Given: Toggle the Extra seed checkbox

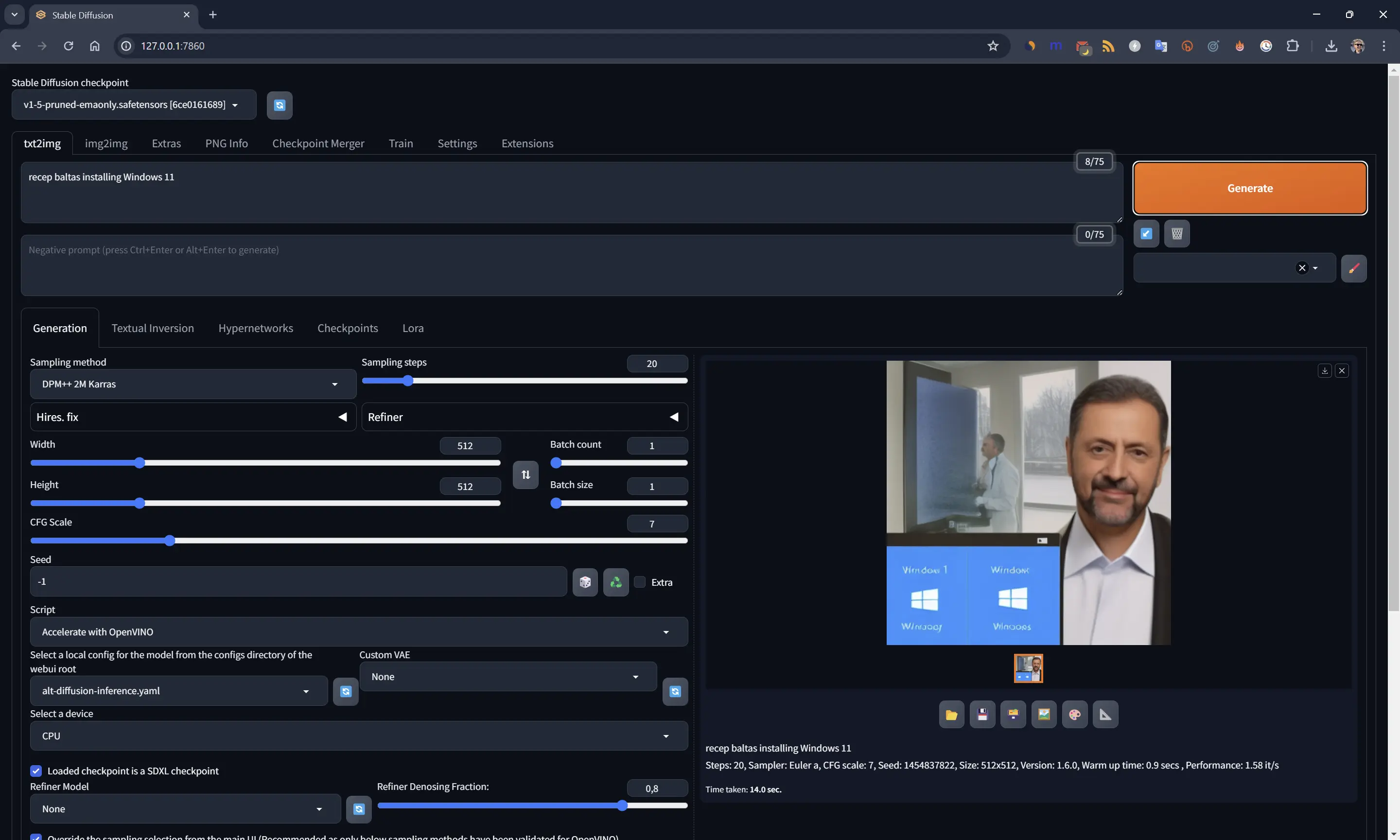Looking at the screenshot, I should (x=639, y=582).
